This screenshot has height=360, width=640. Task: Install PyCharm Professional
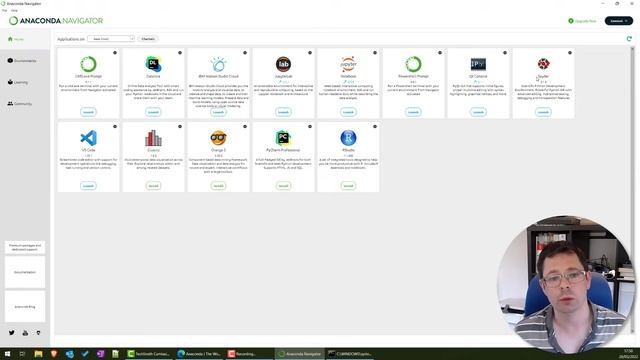click(x=283, y=186)
